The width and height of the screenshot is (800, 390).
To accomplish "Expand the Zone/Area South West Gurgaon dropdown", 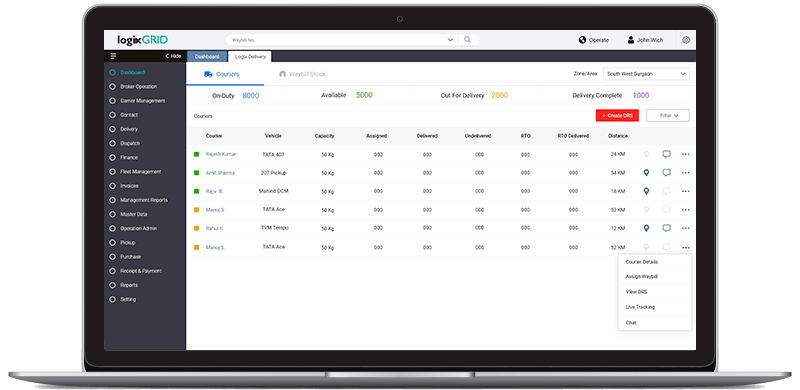I will 646,74.
